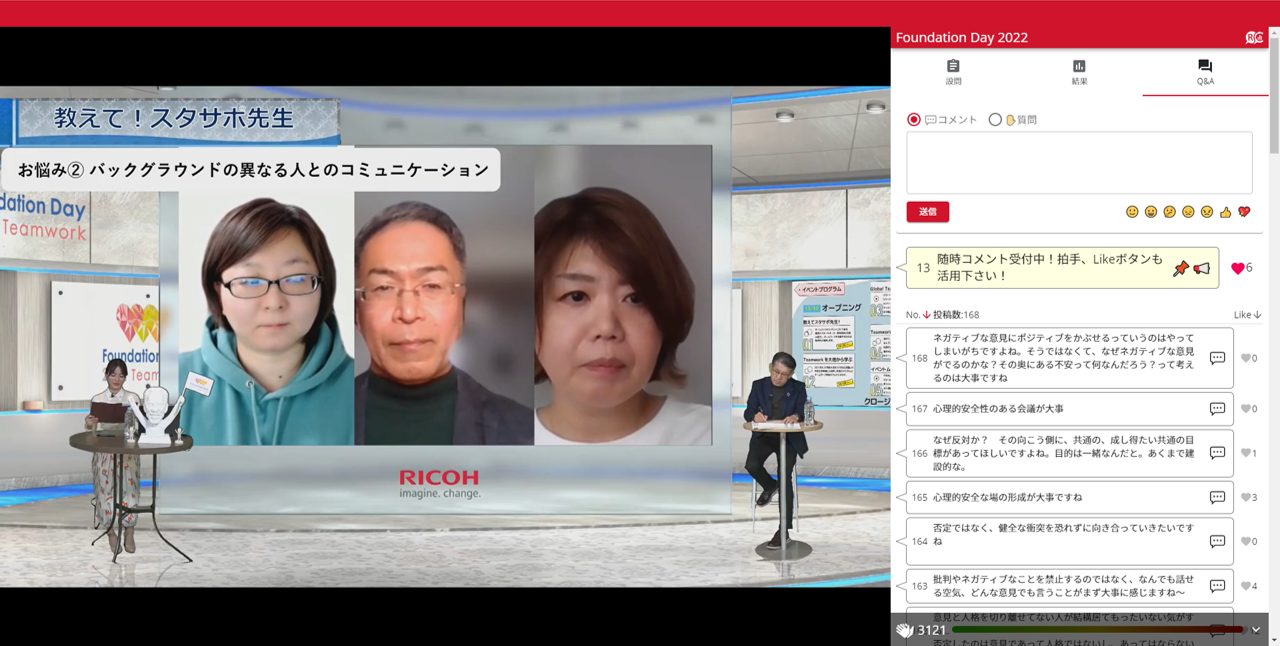Viewport: 1280px width, 646px height.
Task: Insert the slightly smiling face emoji
Action: pos(1132,212)
